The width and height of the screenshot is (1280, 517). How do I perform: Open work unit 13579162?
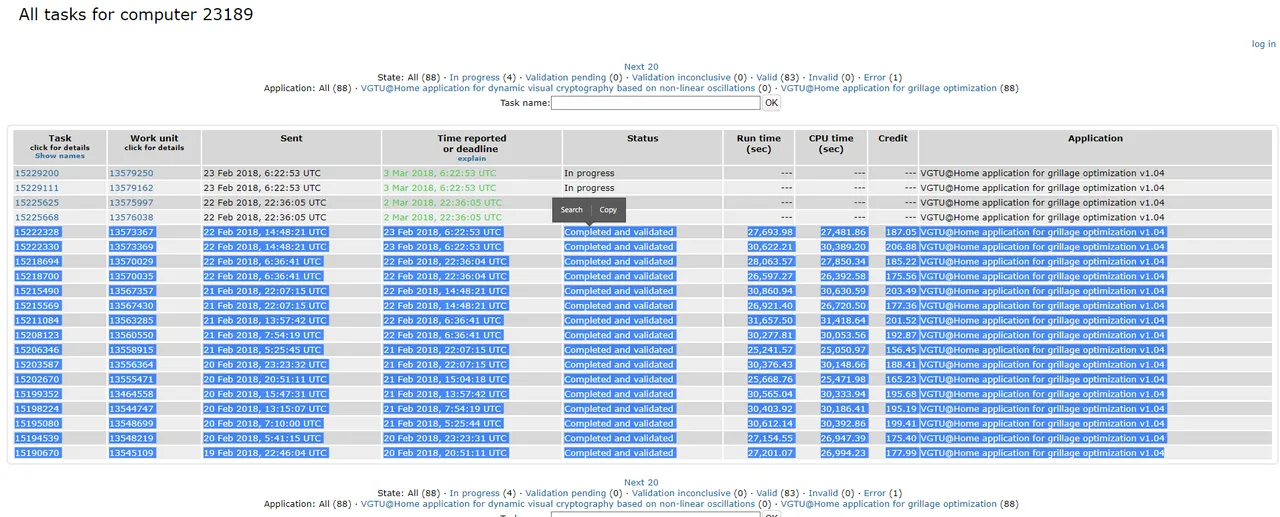coord(131,188)
